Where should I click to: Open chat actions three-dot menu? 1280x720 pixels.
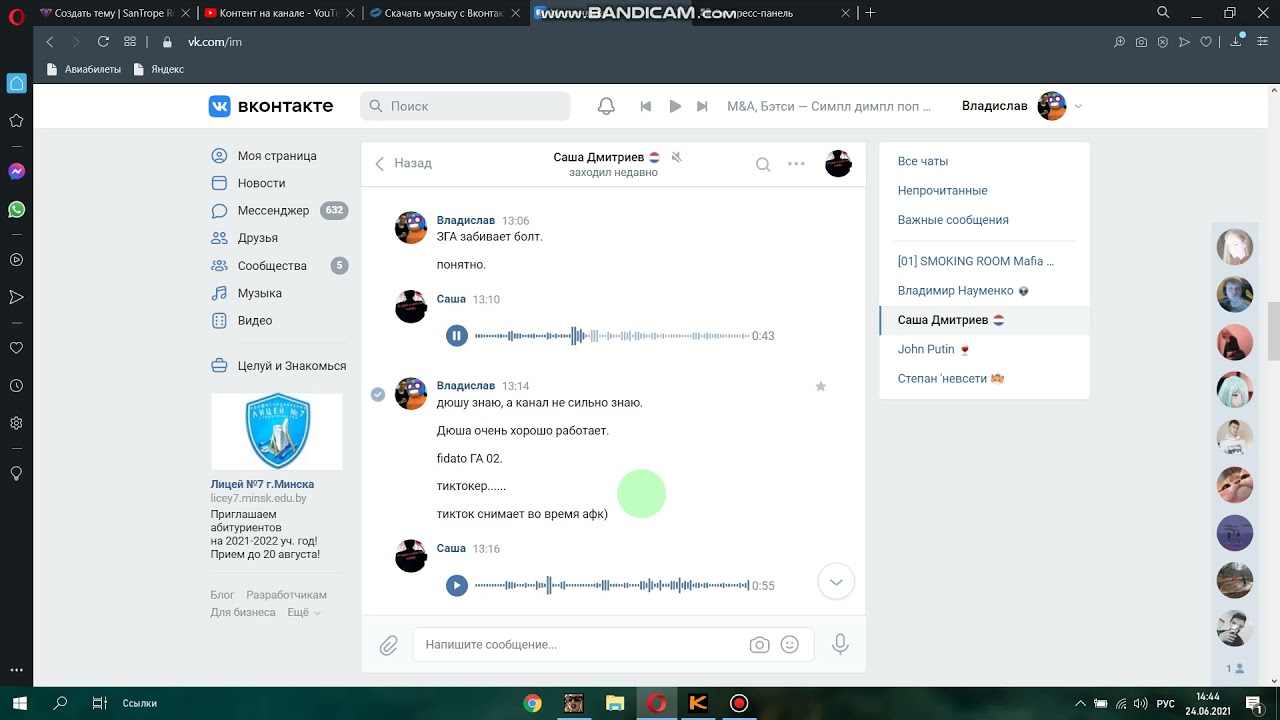coord(796,164)
